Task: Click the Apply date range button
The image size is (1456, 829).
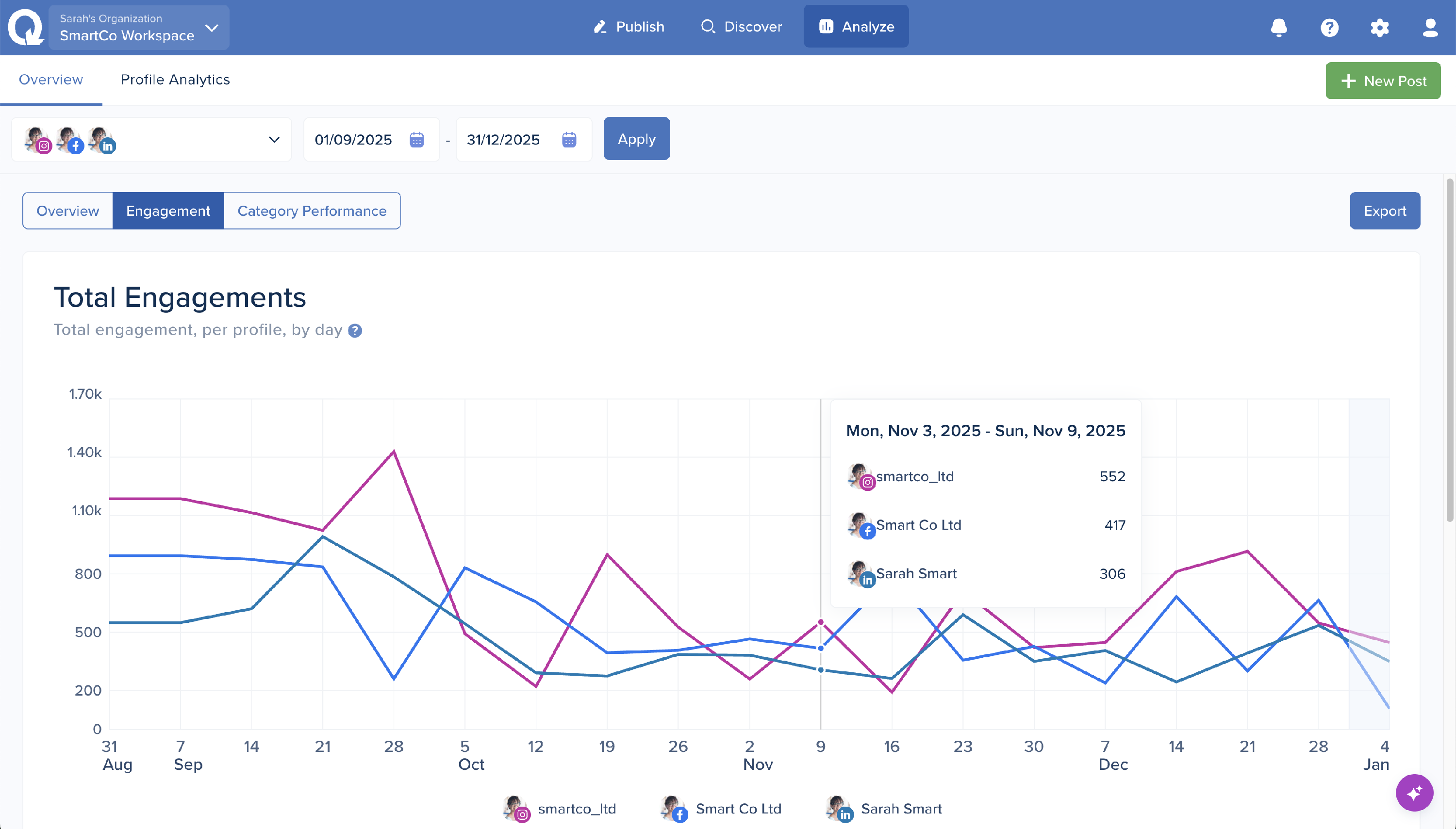Action: pyautogui.click(x=636, y=139)
